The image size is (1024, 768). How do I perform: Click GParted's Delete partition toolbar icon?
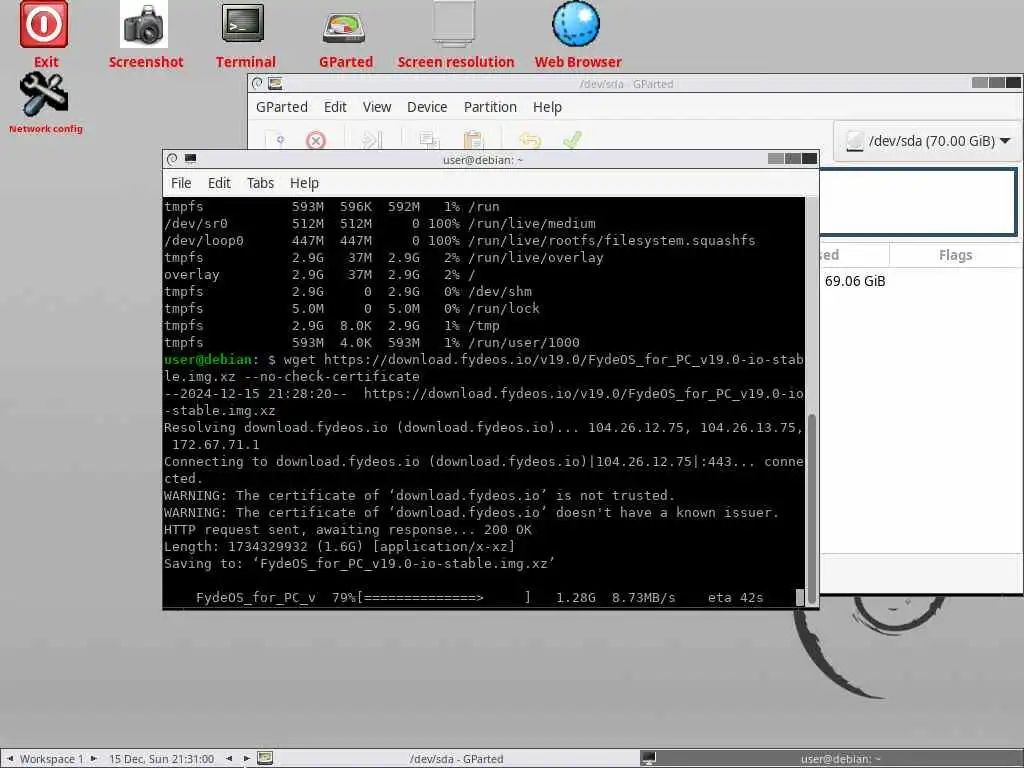pos(315,140)
